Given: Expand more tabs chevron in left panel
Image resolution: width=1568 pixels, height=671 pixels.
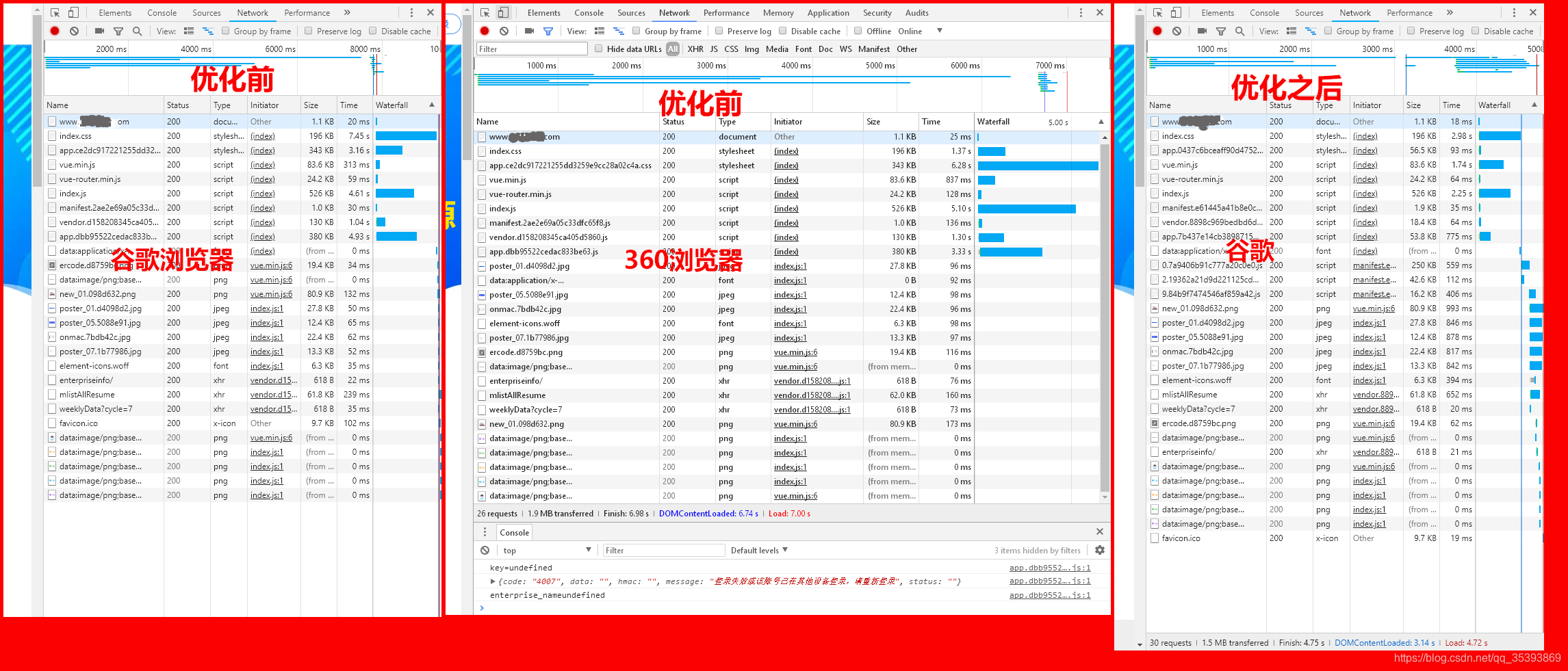Looking at the screenshot, I should click(x=347, y=12).
